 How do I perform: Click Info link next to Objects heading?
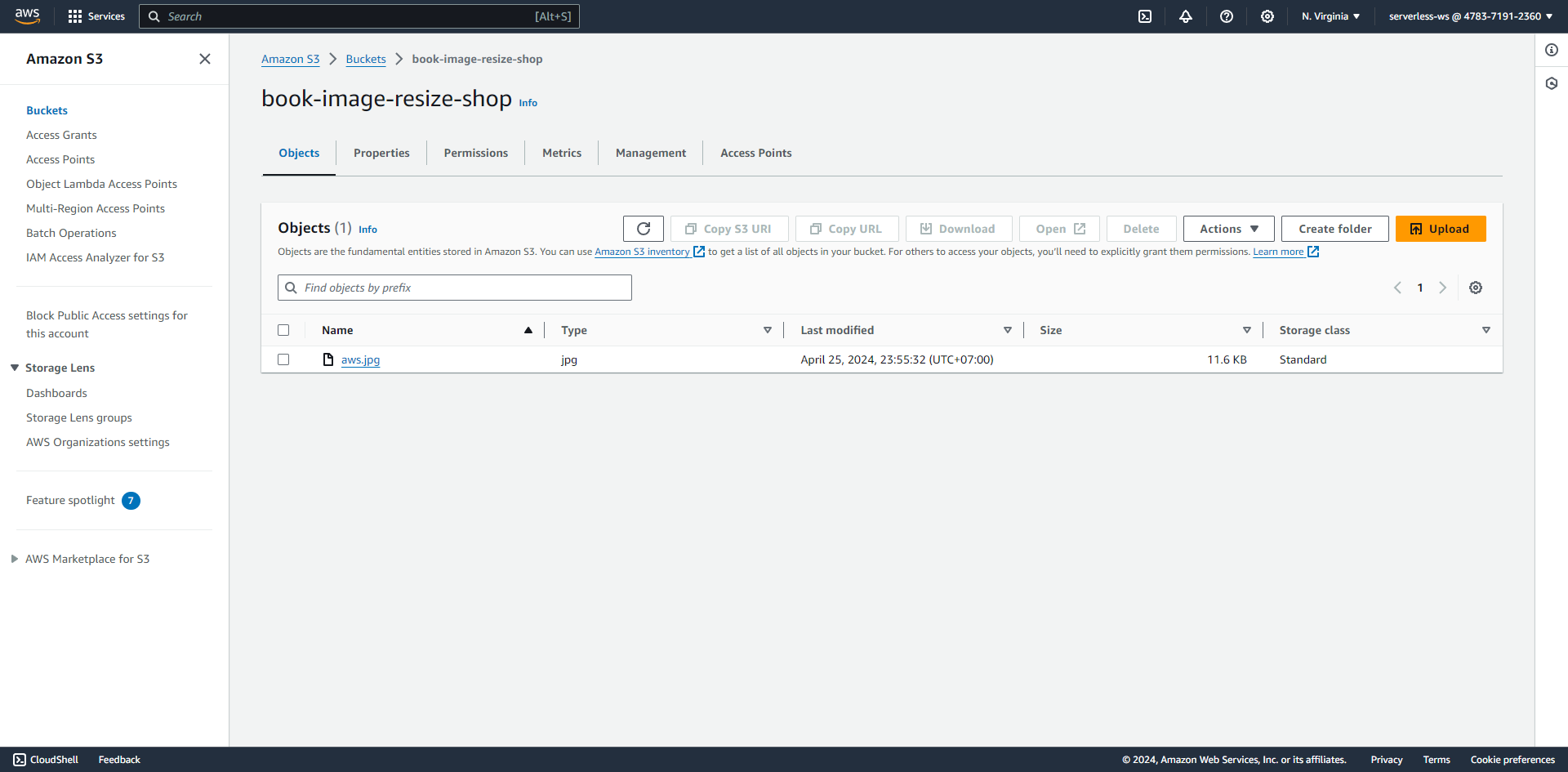(x=368, y=230)
